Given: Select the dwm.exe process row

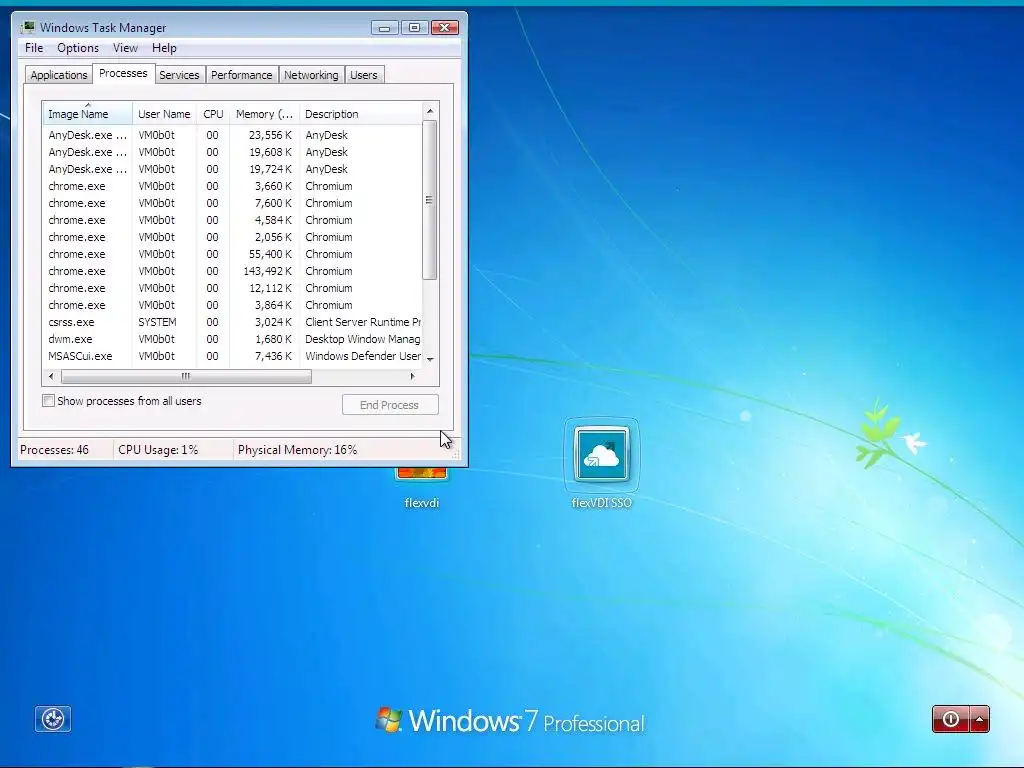Looking at the screenshot, I should click(232, 339).
